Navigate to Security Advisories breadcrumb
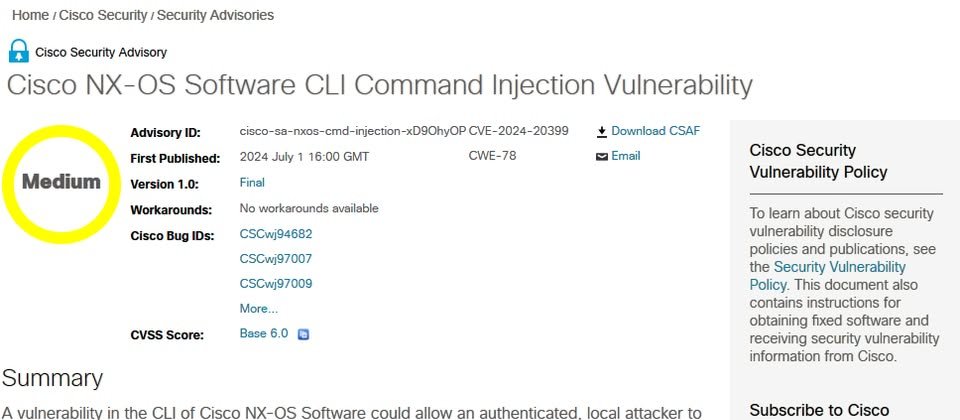960x420 pixels. 216,15
